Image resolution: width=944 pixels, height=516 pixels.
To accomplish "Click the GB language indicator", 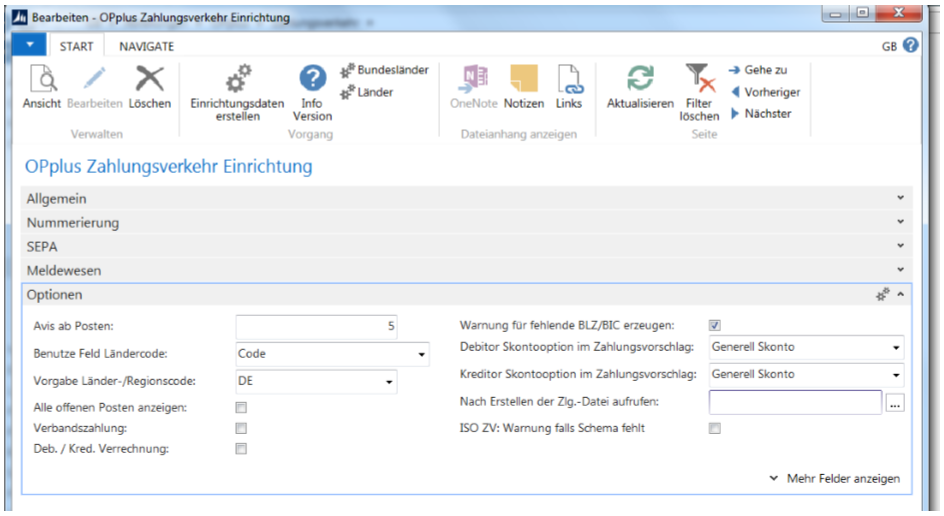I will tap(889, 47).
